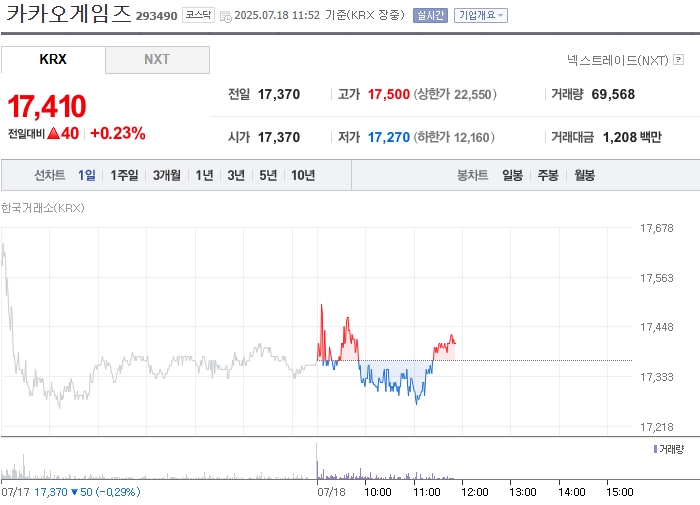Image resolution: width=700 pixels, height=505 pixels.
Task: Click the blue down-triangle beside 50
Action: [75, 492]
